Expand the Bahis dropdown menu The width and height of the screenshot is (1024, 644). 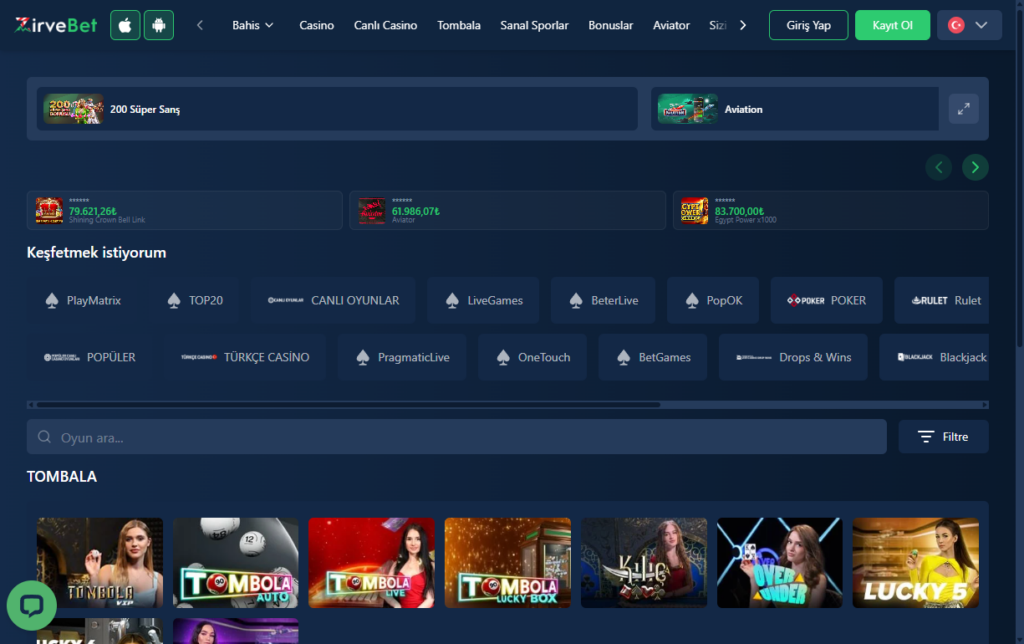pos(253,25)
